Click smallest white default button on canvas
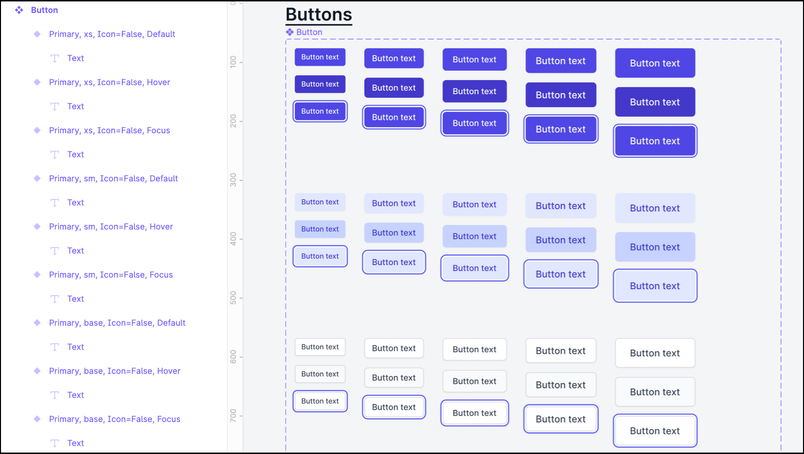Image resolution: width=804 pixels, height=454 pixels. (320, 347)
